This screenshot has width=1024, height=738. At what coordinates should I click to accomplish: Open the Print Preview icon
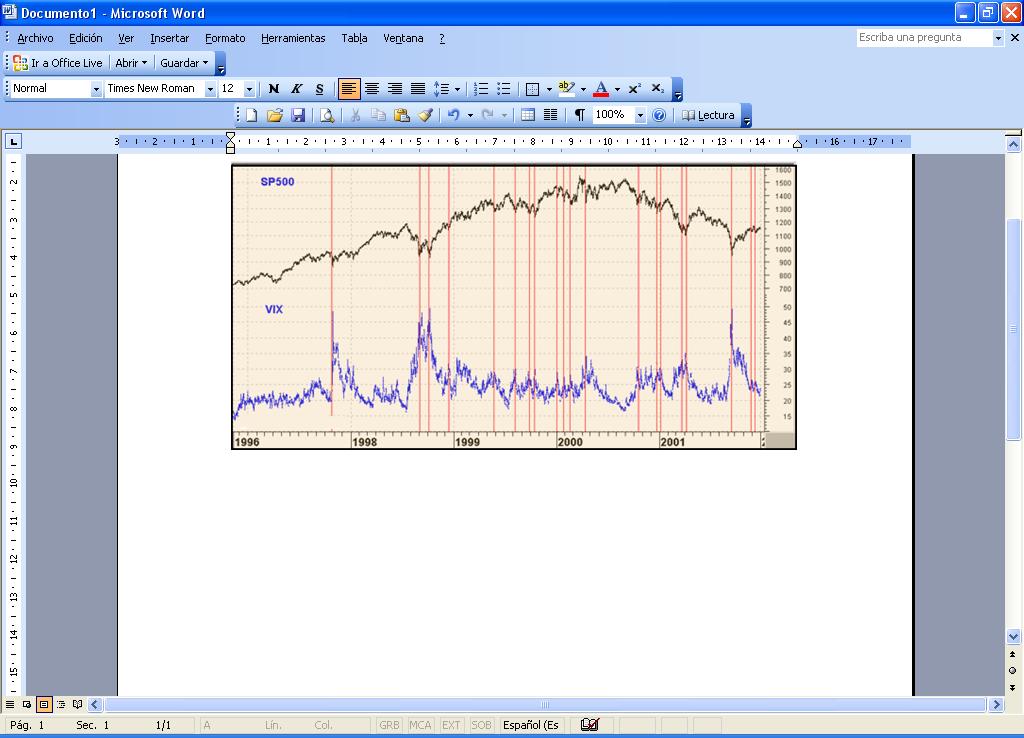[326, 115]
